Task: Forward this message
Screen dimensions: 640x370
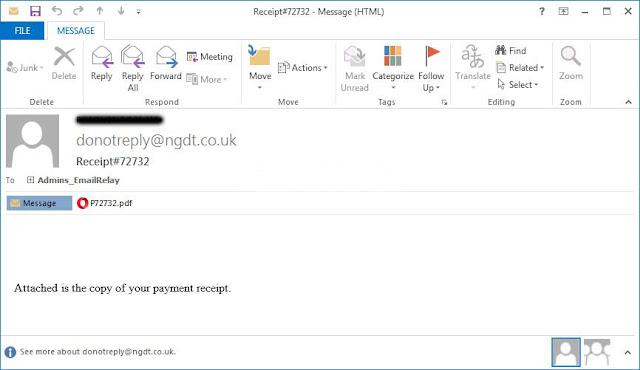Action: (x=166, y=63)
